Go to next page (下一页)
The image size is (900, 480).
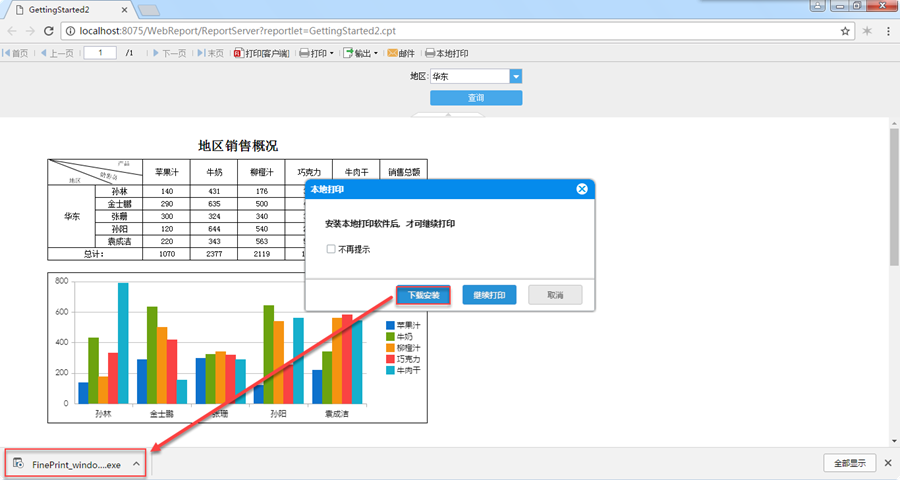pyautogui.click(x=169, y=53)
